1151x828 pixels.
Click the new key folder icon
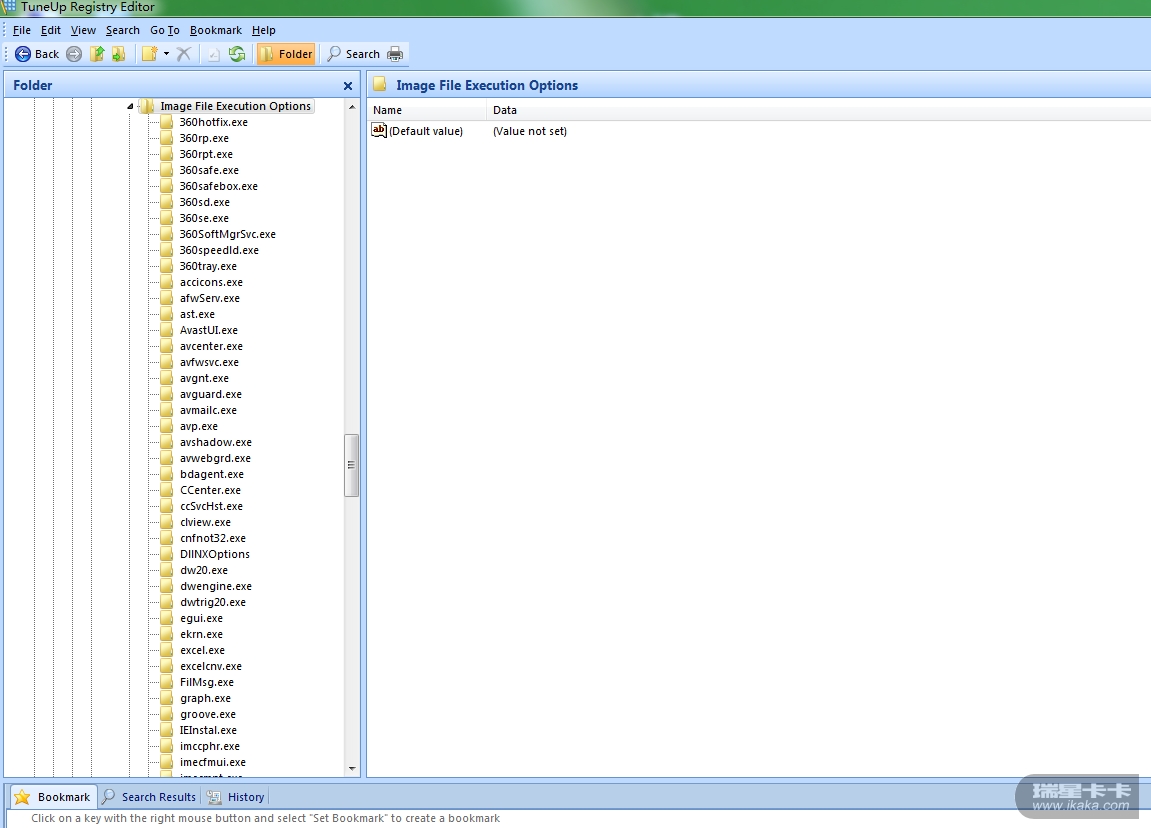pyautogui.click(x=149, y=54)
